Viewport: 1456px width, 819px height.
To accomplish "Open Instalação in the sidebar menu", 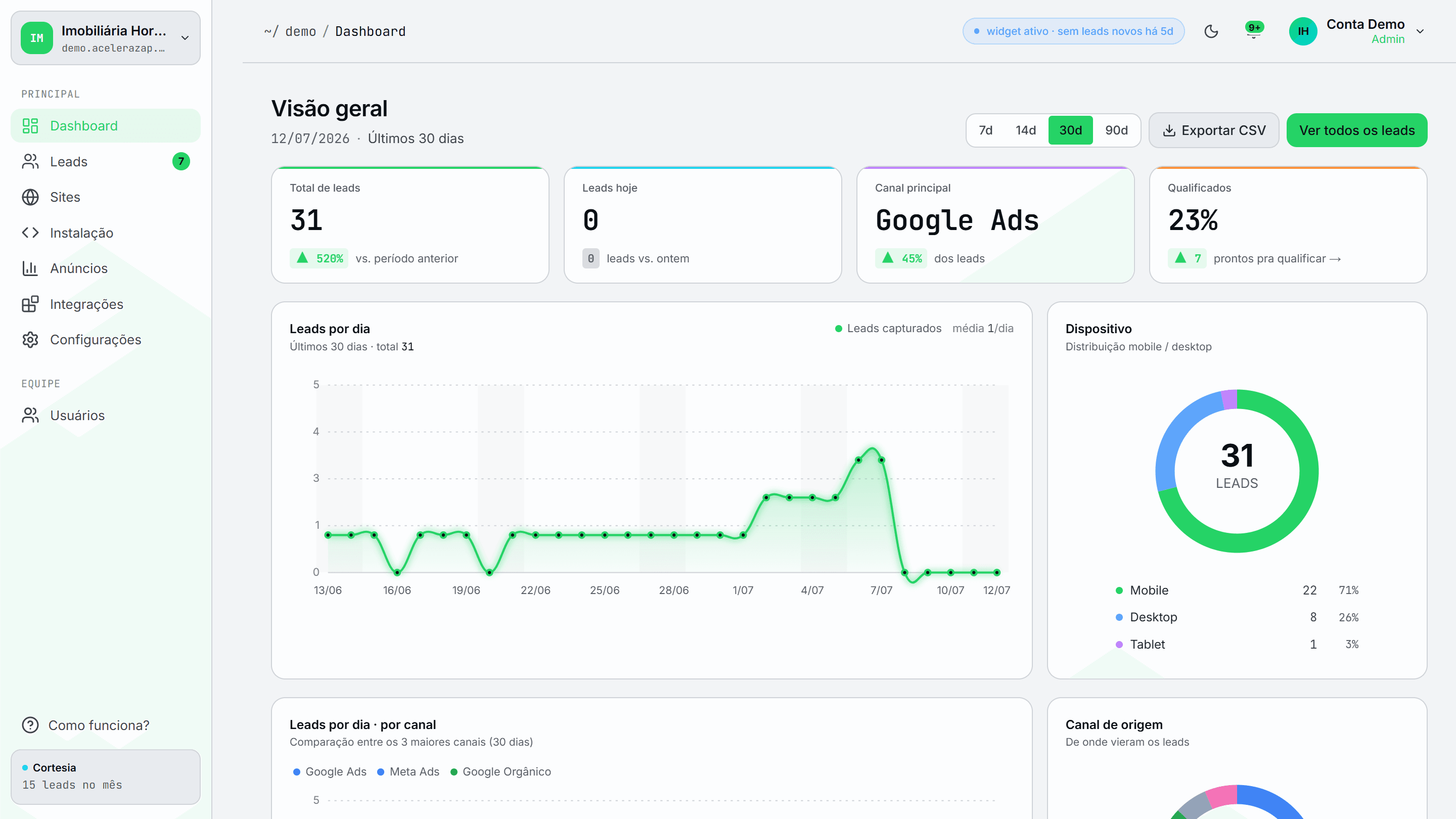I will tap(106, 233).
